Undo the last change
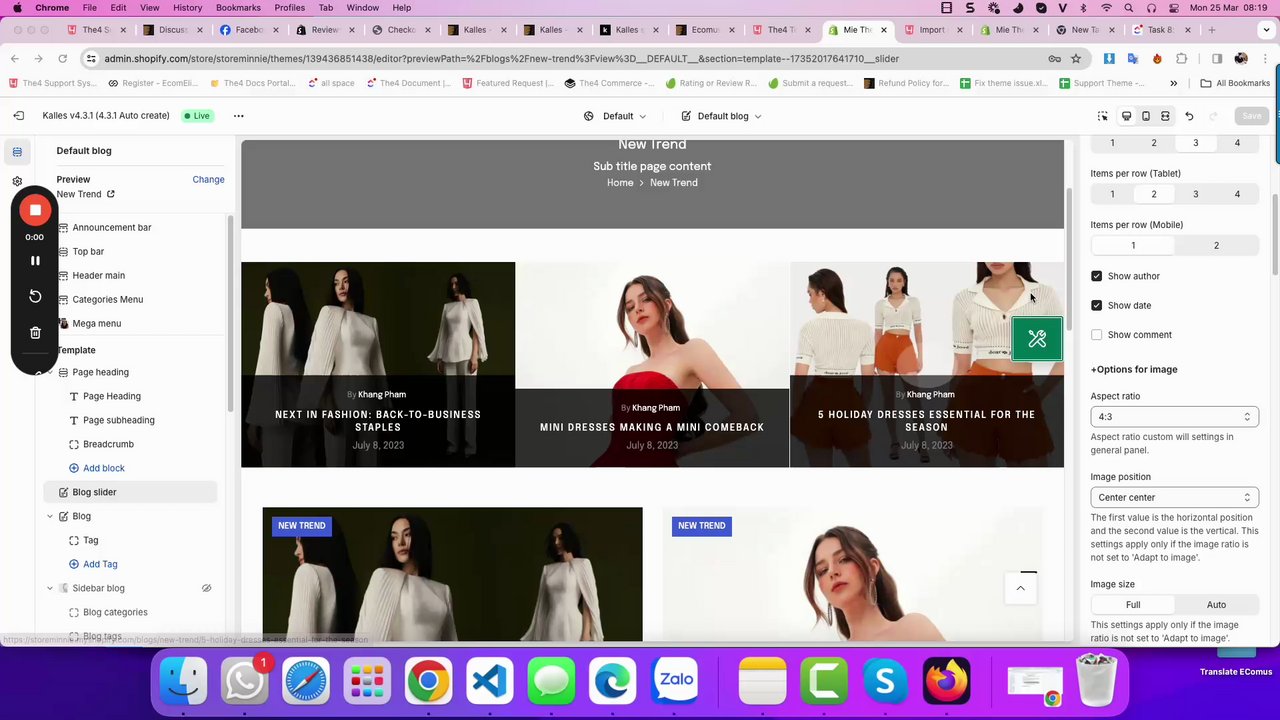The height and width of the screenshot is (720, 1280). pos(1189,116)
